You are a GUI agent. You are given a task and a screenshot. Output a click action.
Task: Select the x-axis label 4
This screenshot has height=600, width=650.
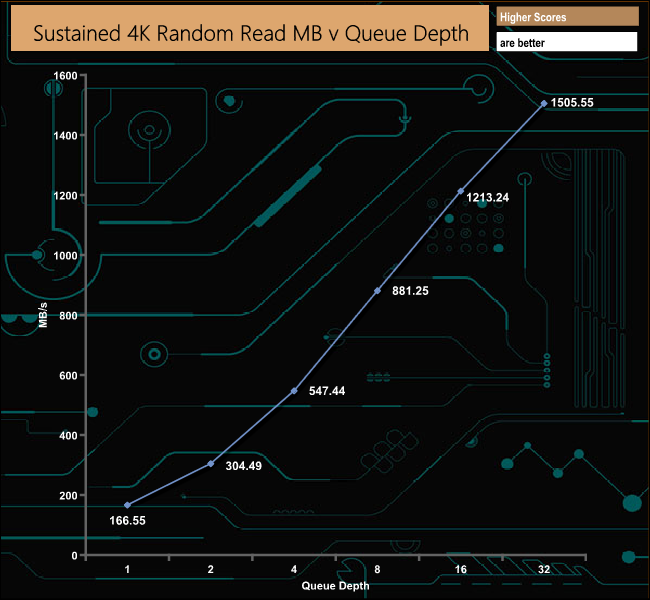pos(294,569)
